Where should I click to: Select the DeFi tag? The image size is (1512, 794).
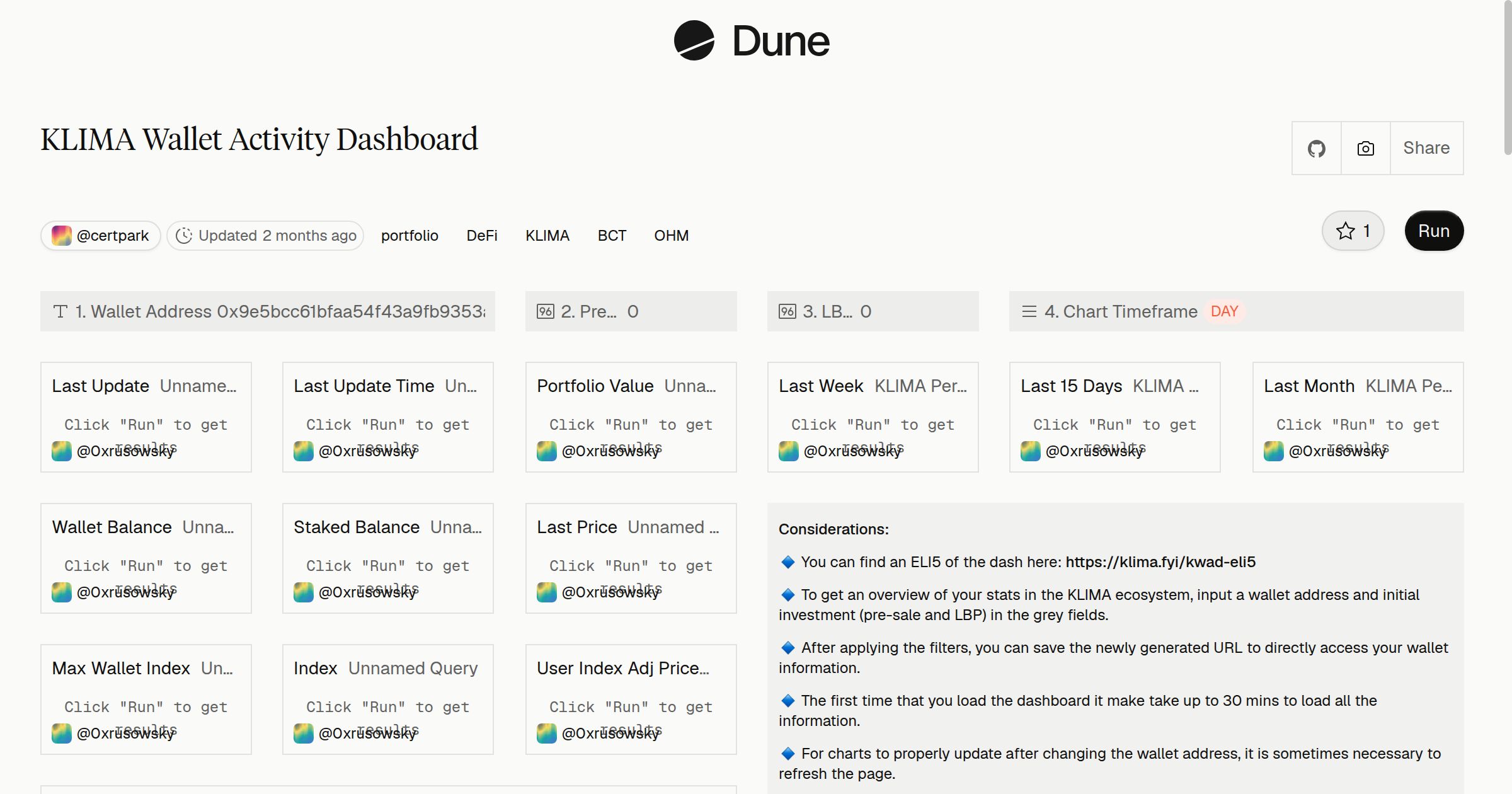coord(482,236)
